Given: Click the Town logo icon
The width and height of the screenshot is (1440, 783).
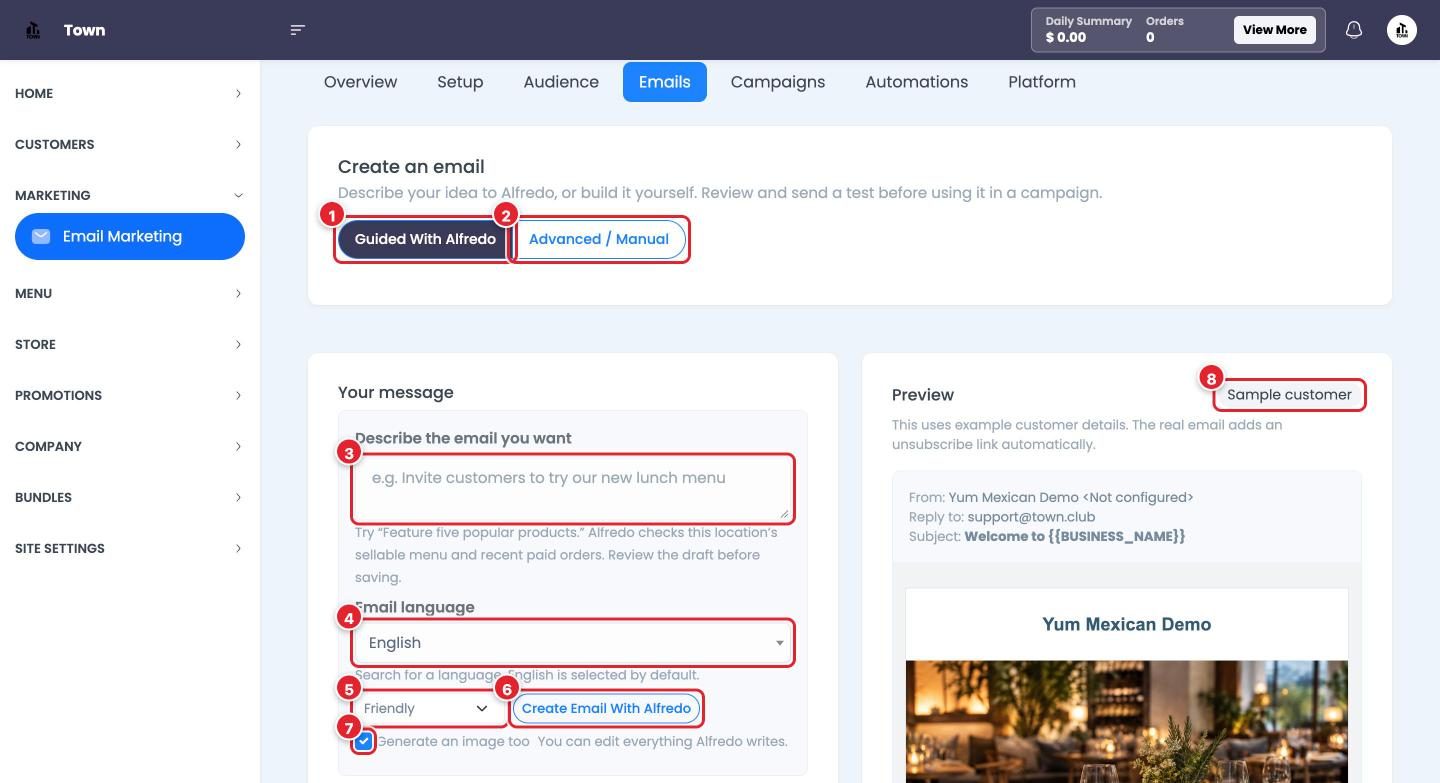Looking at the screenshot, I should tap(33, 30).
